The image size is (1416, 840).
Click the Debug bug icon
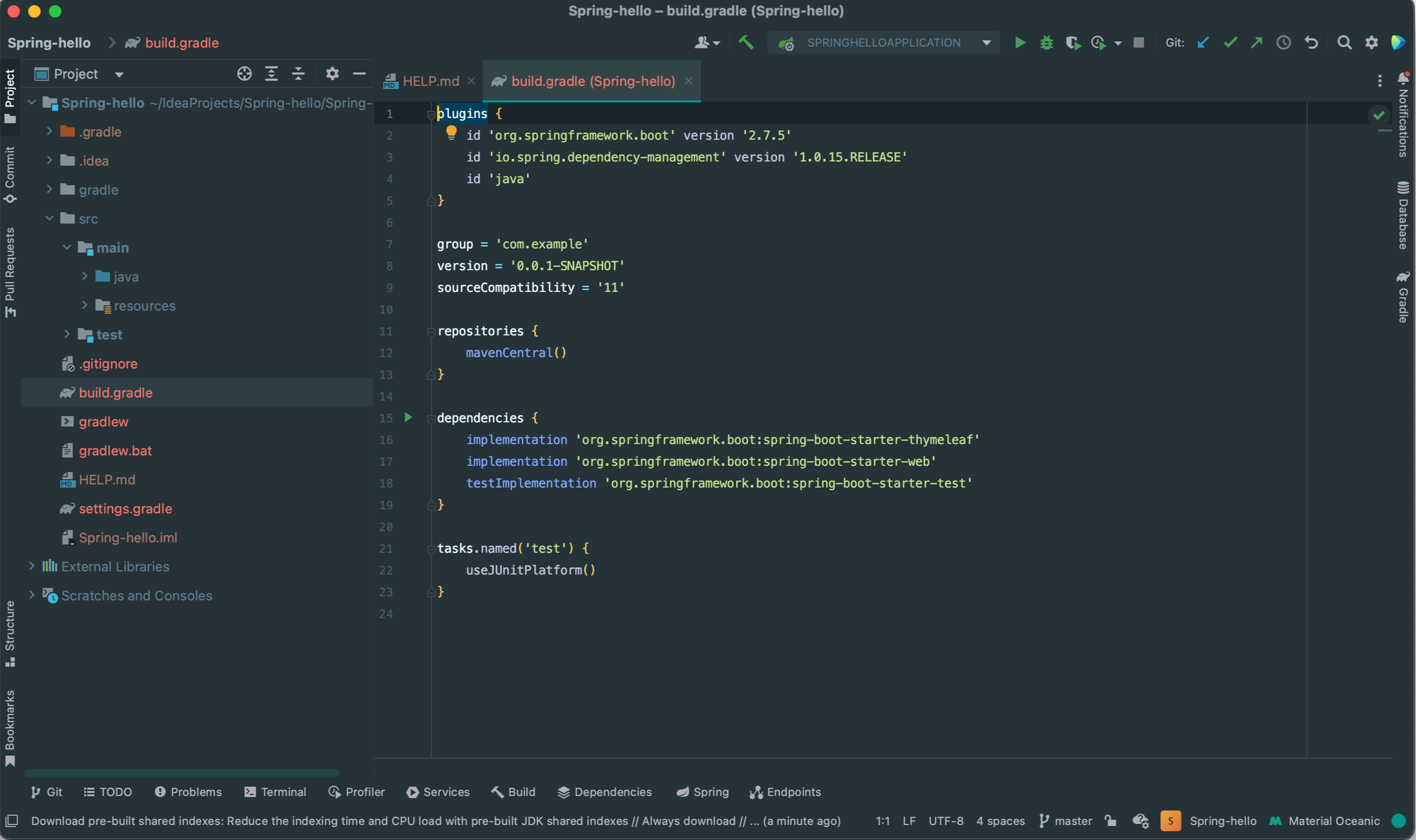point(1046,42)
